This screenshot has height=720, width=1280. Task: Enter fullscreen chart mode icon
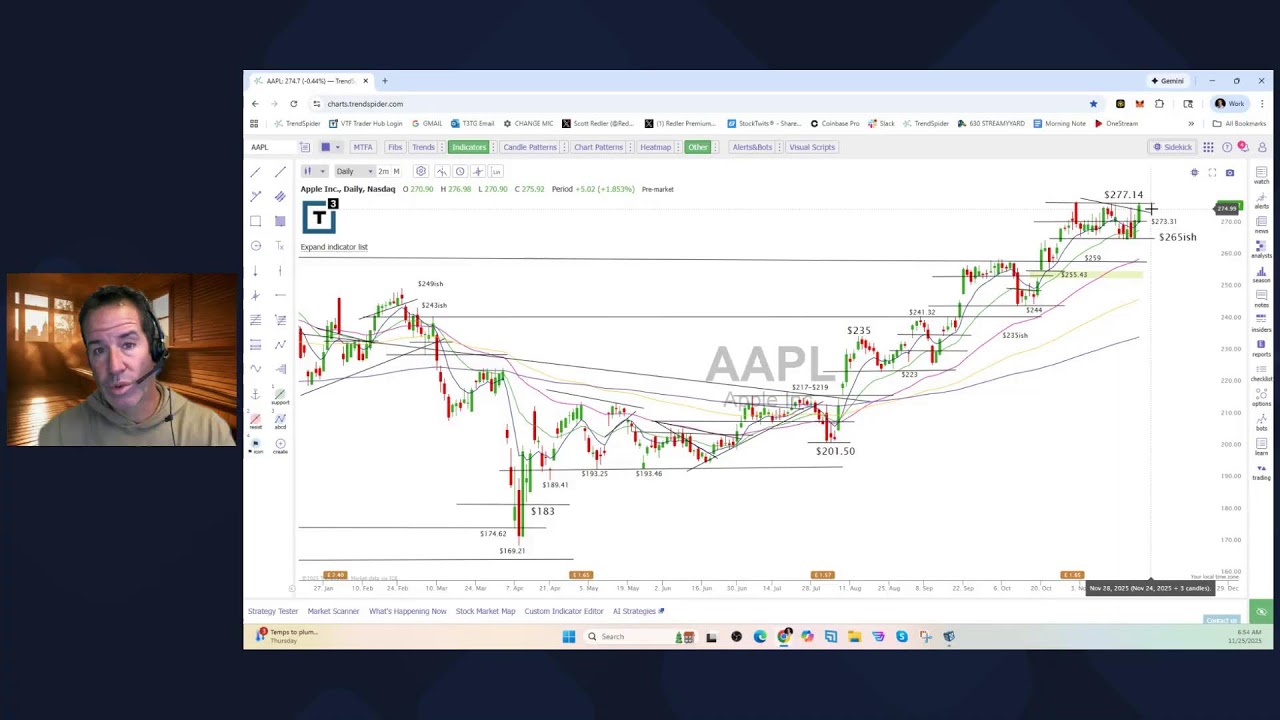1212,173
